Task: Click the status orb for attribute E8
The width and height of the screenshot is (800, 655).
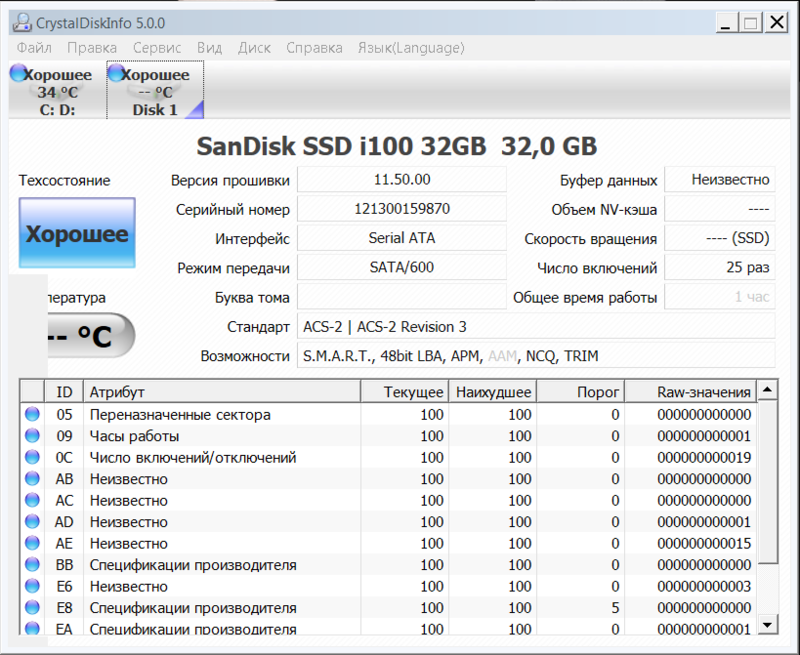Action: [32, 607]
